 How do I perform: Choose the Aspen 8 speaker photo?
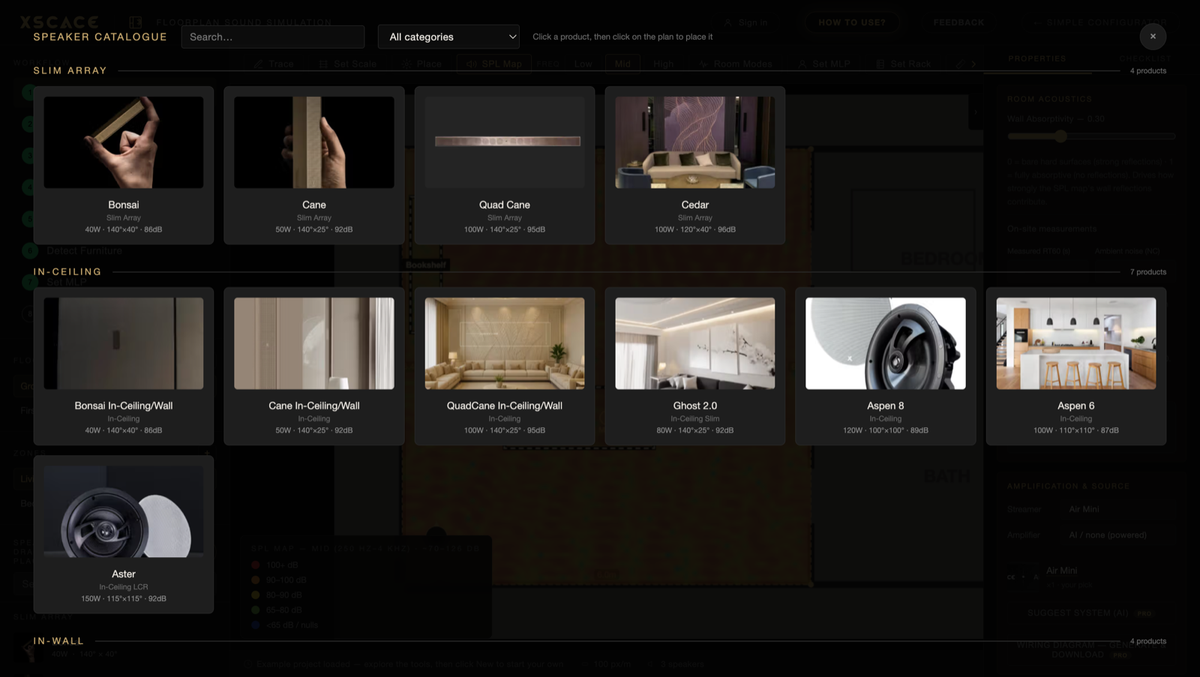coord(886,343)
